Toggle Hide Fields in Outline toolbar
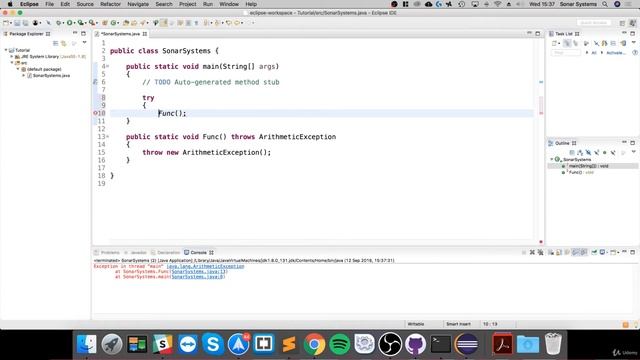640x360 pixels. pyautogui.click(x=588, y=152)
